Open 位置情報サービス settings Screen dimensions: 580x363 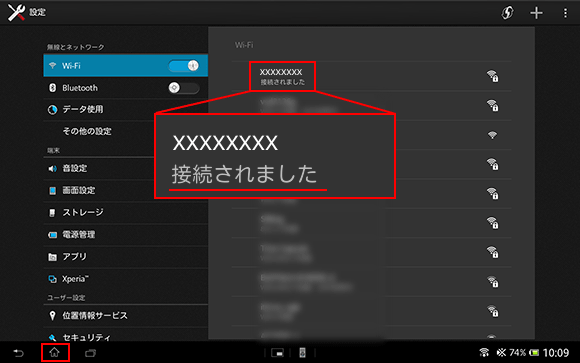point(125,316)
